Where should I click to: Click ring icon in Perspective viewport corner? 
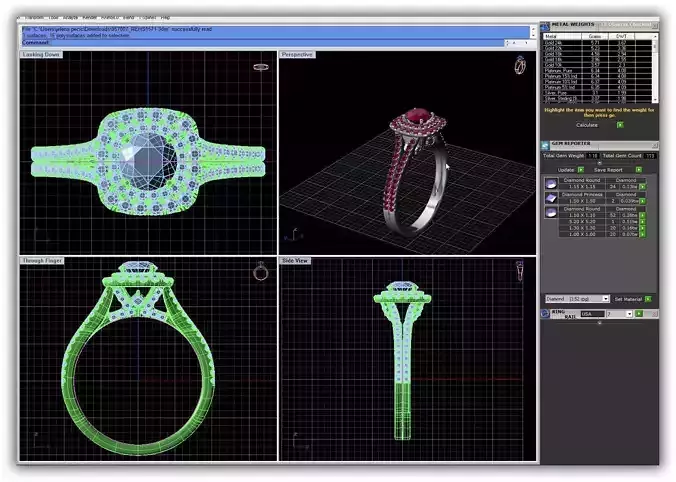tap(520, 65)
